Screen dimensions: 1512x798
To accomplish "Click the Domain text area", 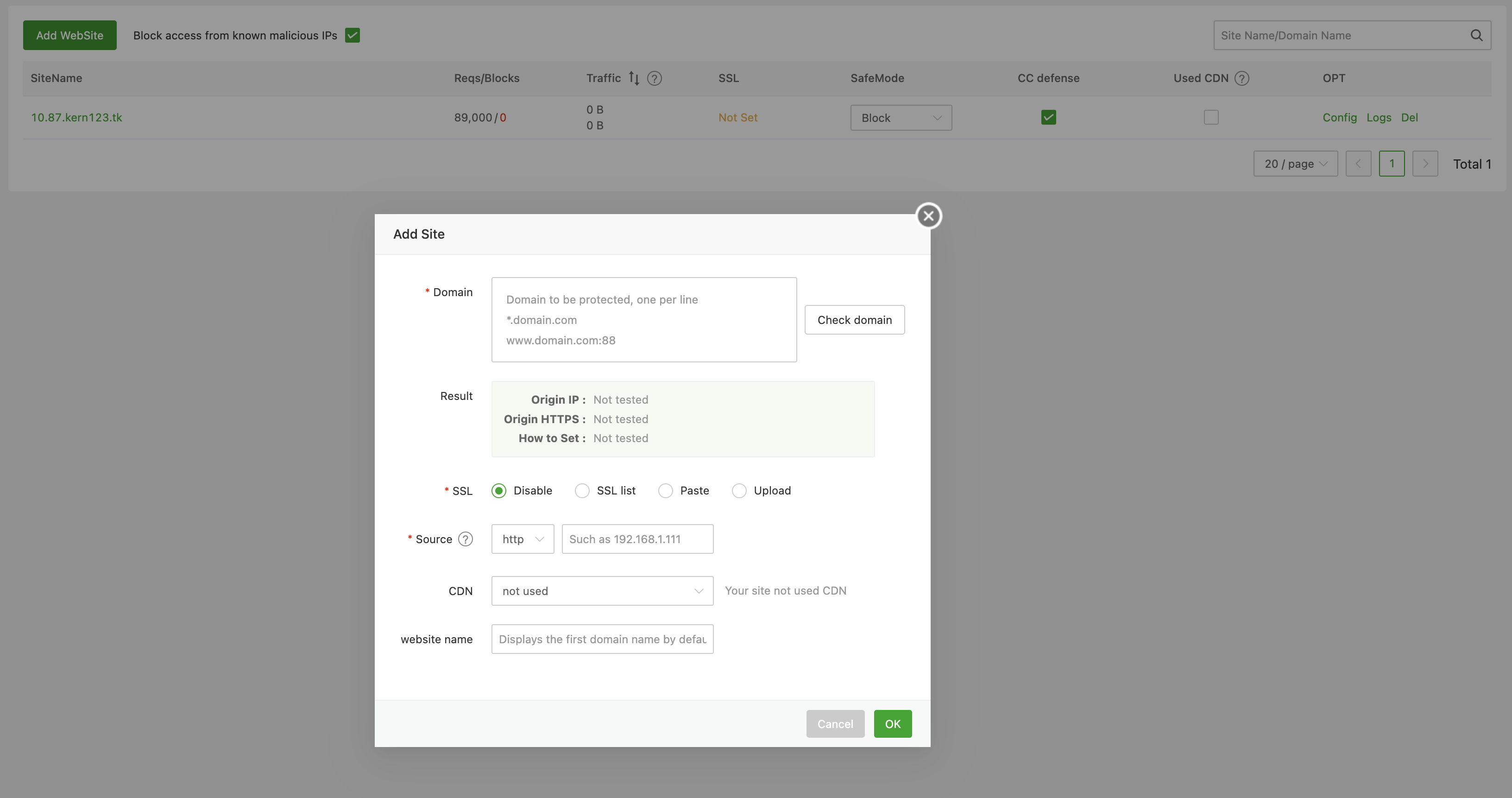I will click(x=643, y=320).
